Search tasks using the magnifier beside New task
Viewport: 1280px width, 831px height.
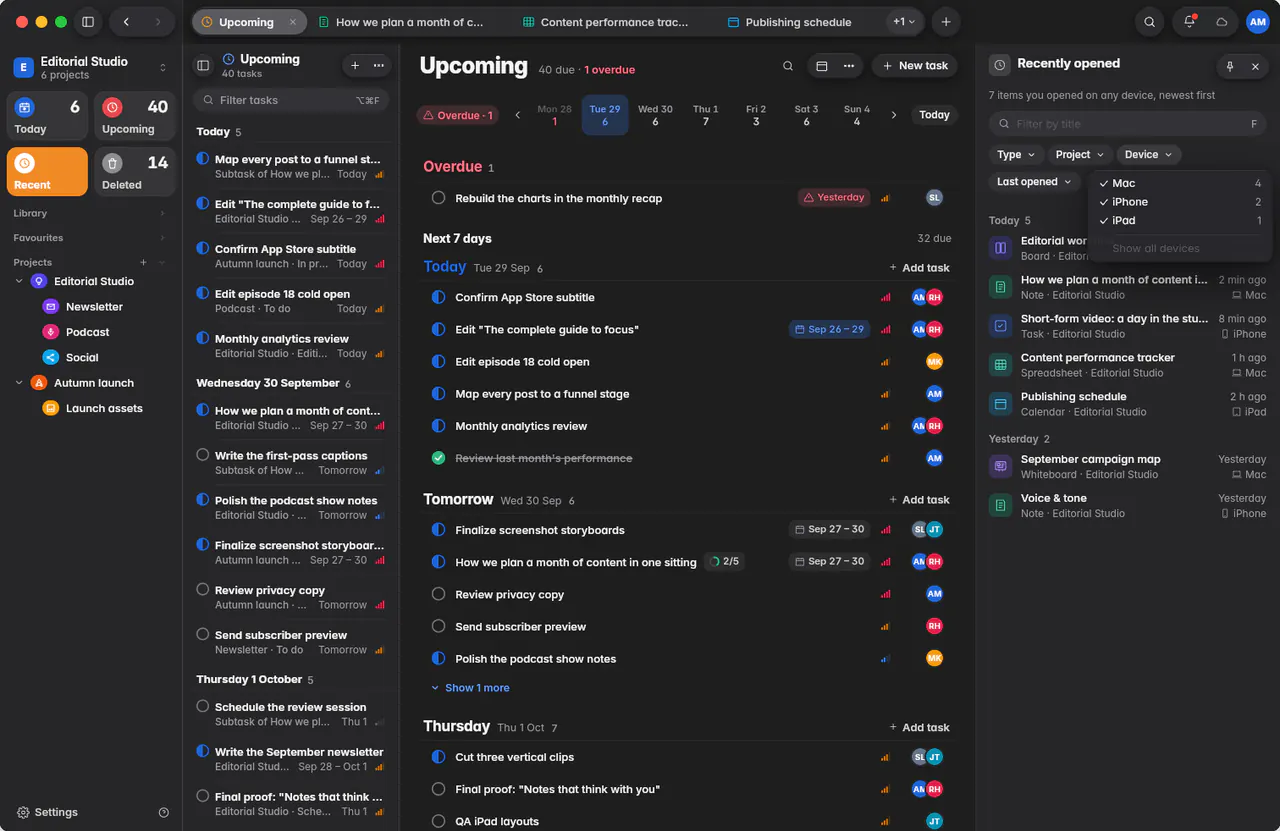pos(788,66)
